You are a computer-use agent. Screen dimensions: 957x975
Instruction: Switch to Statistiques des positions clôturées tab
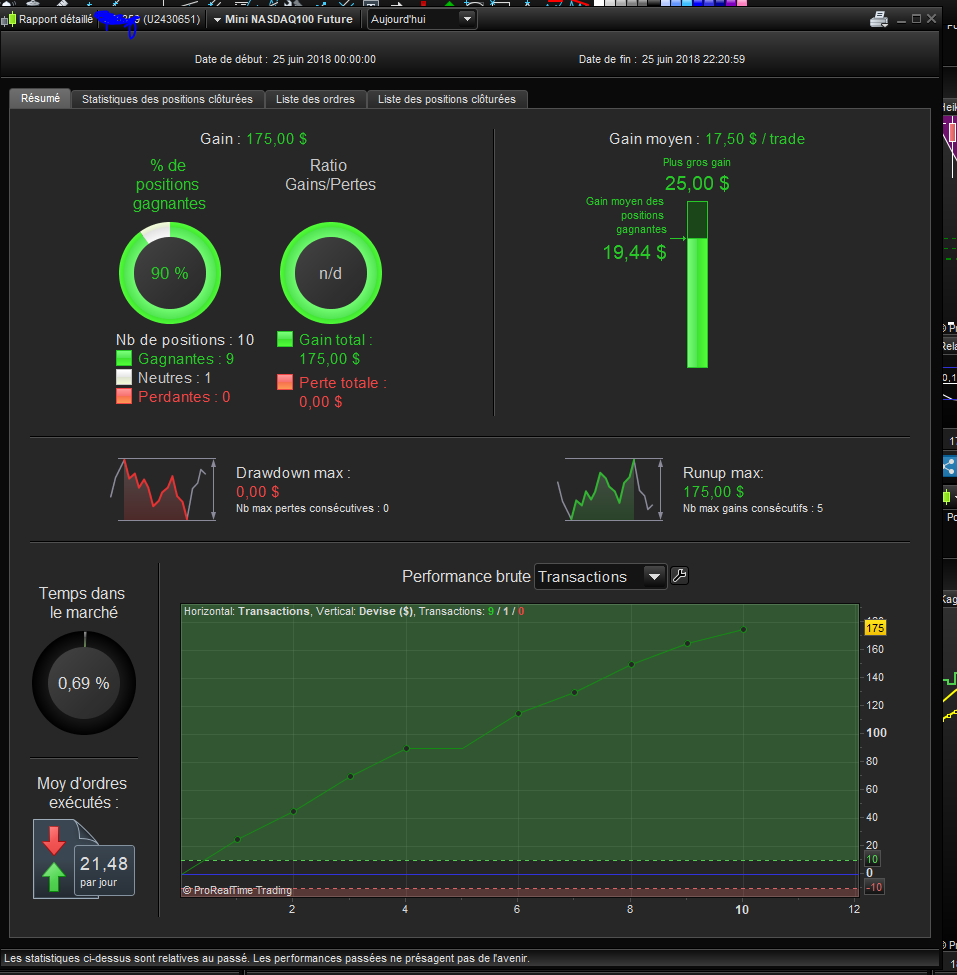167,99
